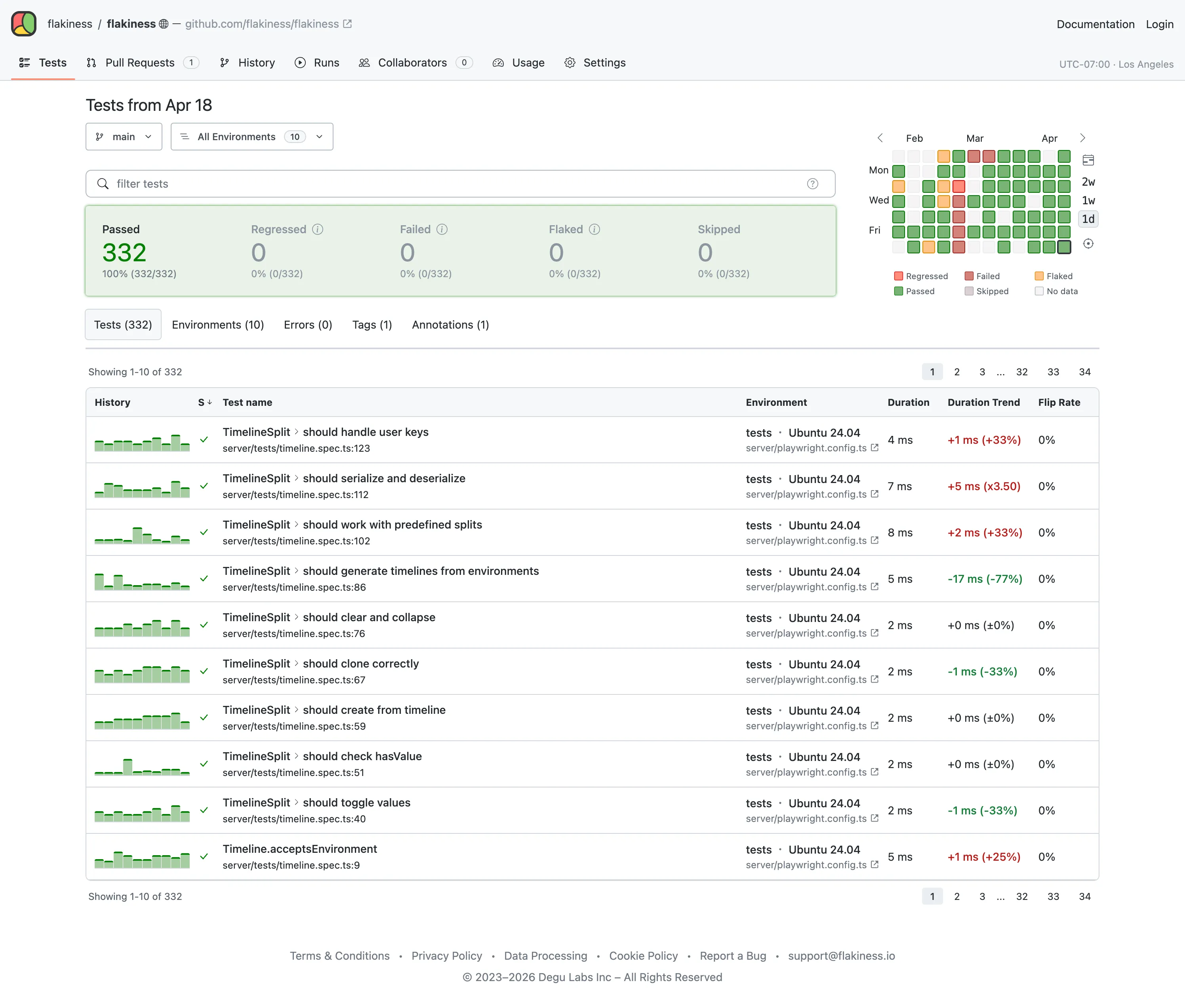The image size is (1185, 1008).
Task: Switch heatmap range to 2w
Action: tap(1088, 182)
